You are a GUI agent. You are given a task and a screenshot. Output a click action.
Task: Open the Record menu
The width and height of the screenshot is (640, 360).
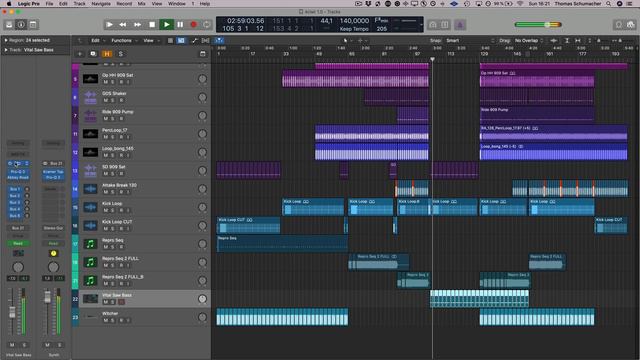click(124, 4)
